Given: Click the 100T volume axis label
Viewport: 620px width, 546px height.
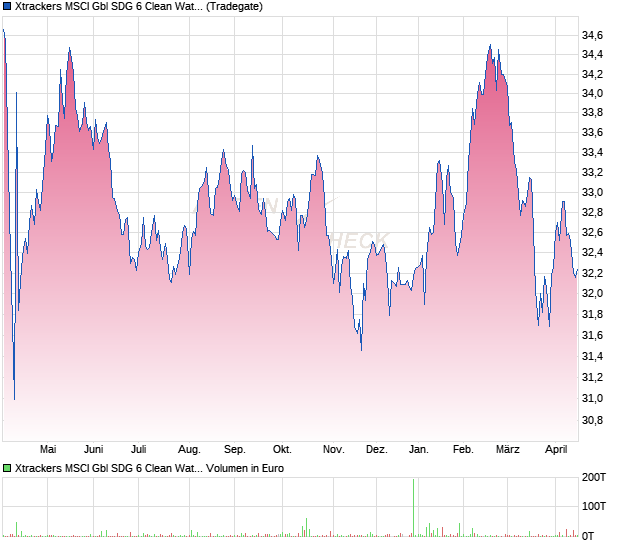Looking at the screenshot, I should tap(595, 506).
